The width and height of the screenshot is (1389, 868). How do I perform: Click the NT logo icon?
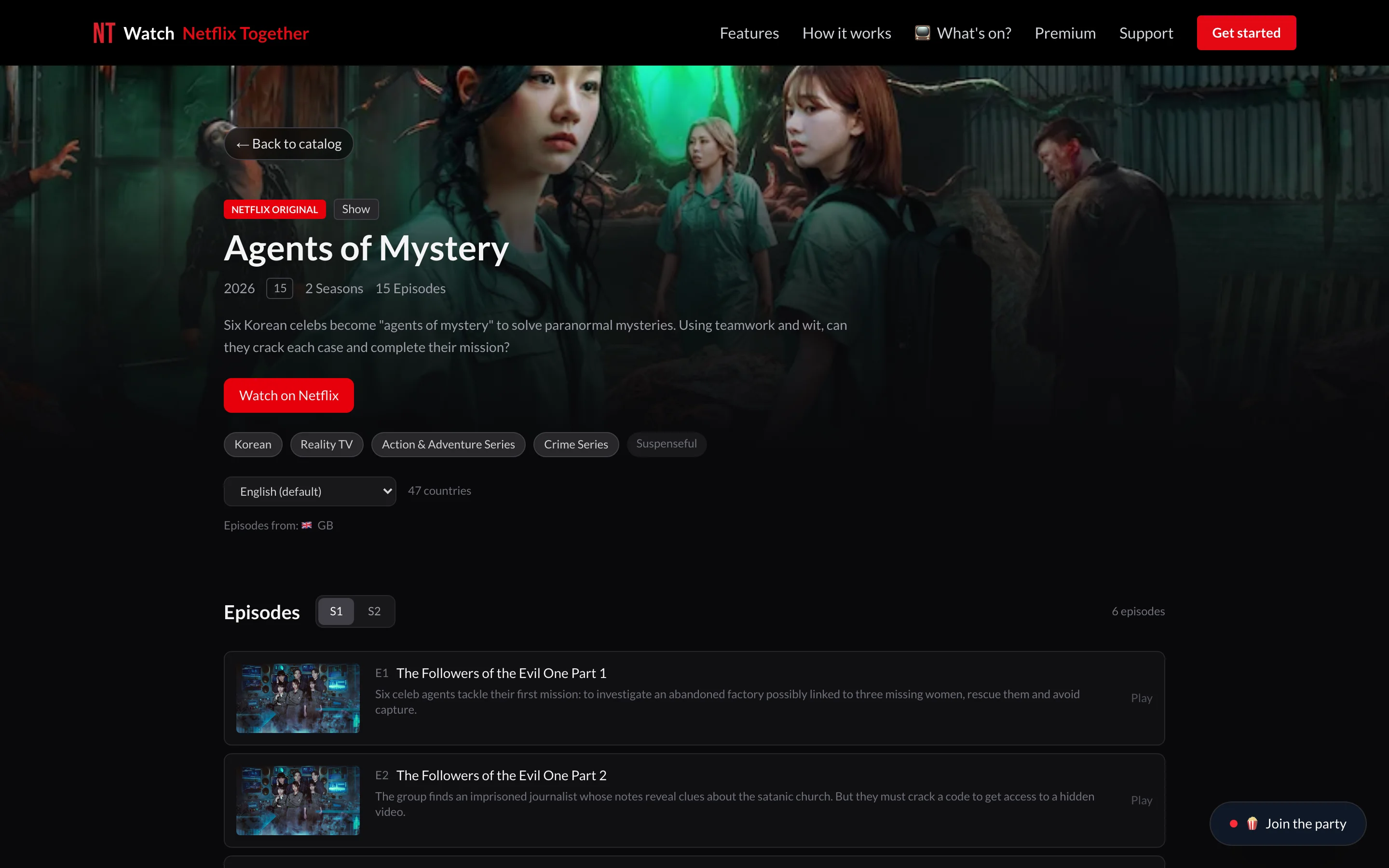point(104,33)
